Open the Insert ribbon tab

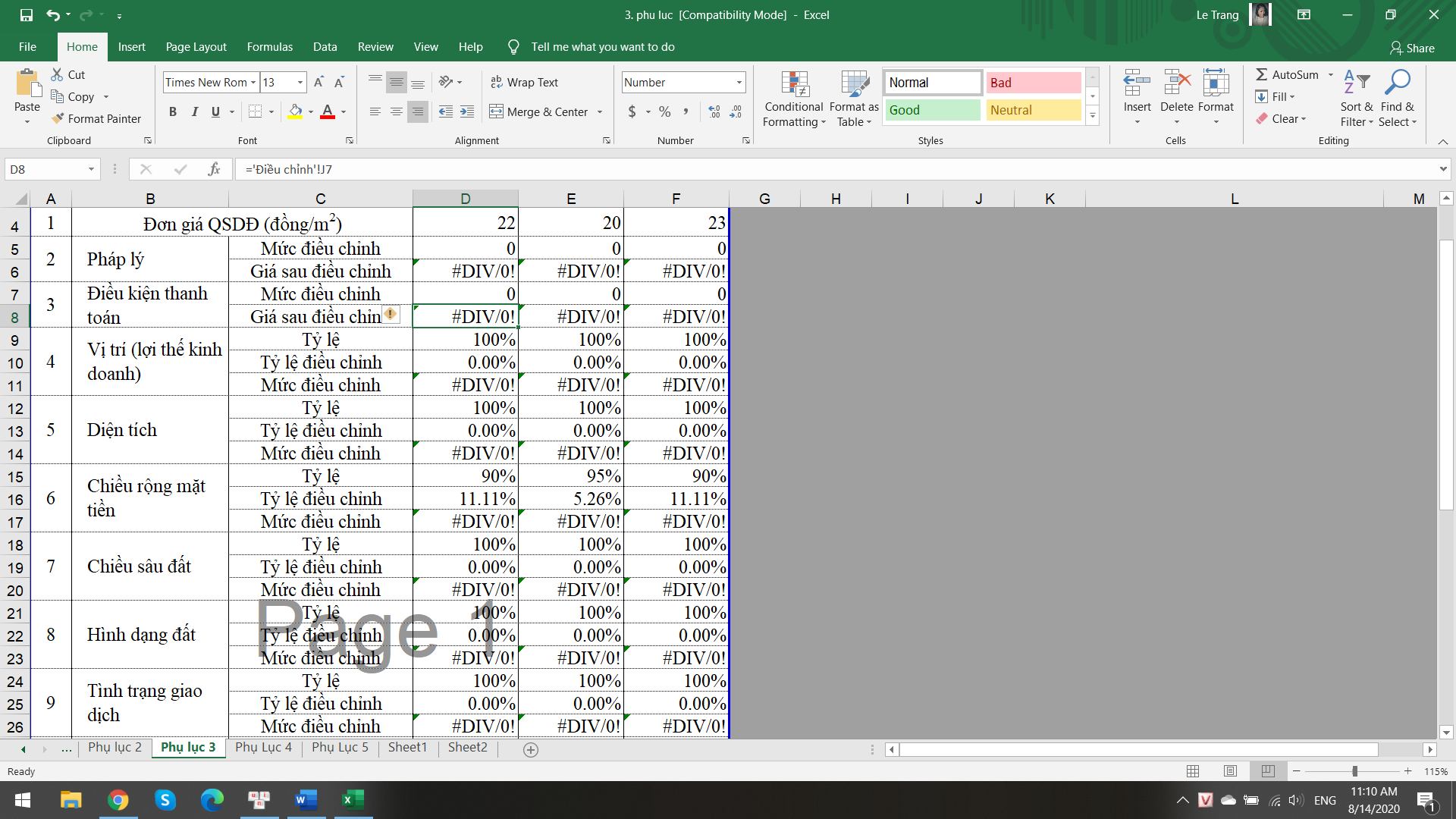pos(131,47)
